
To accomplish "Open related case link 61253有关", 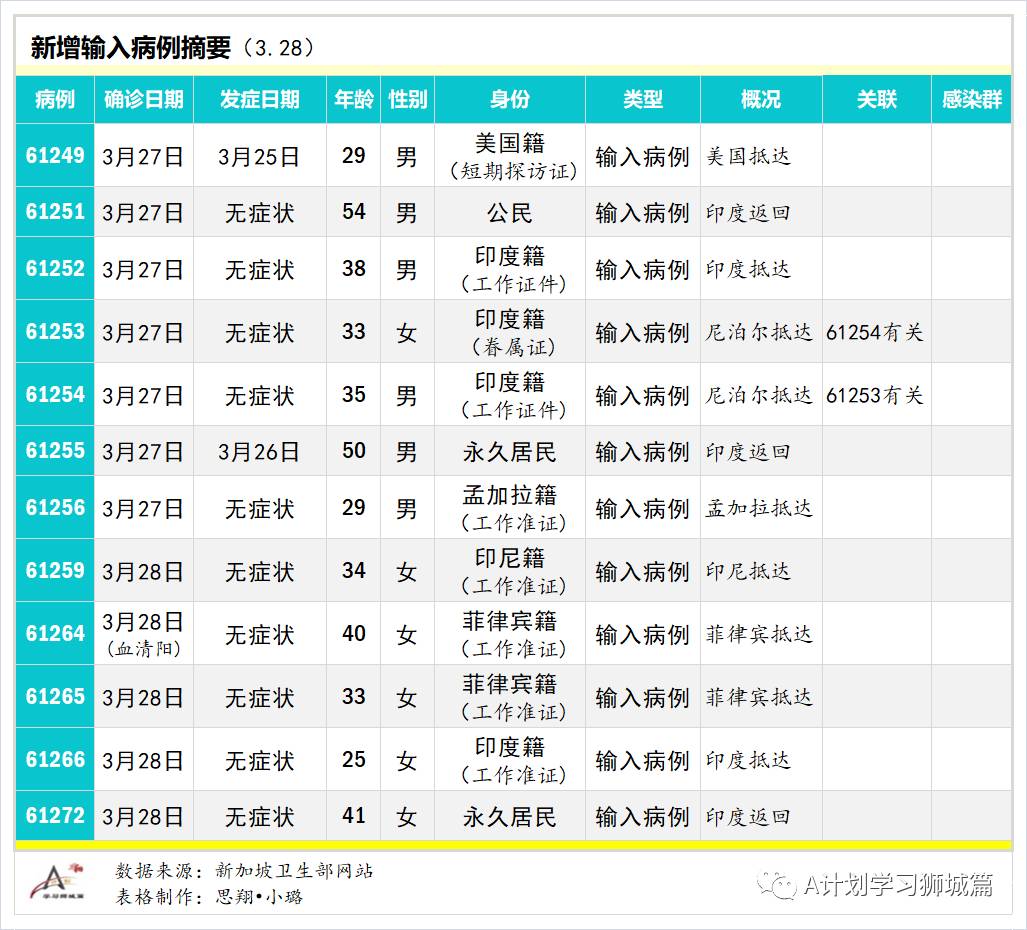I will [x=874, y=394].
